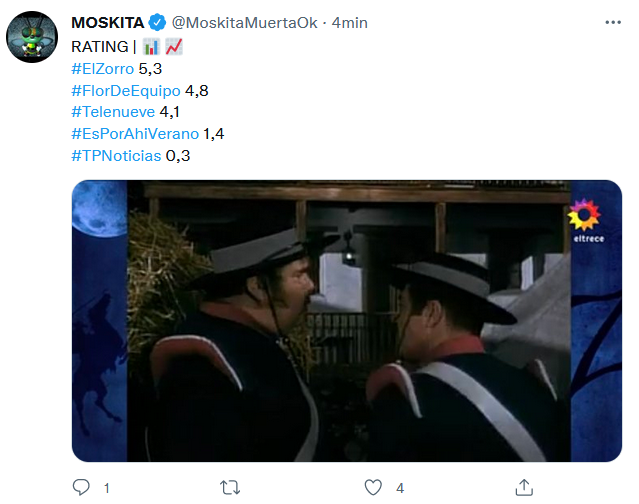This screenshot has width=639, height=504.
Task: Open the MOSKITA display name
Action: pos(108,23)
